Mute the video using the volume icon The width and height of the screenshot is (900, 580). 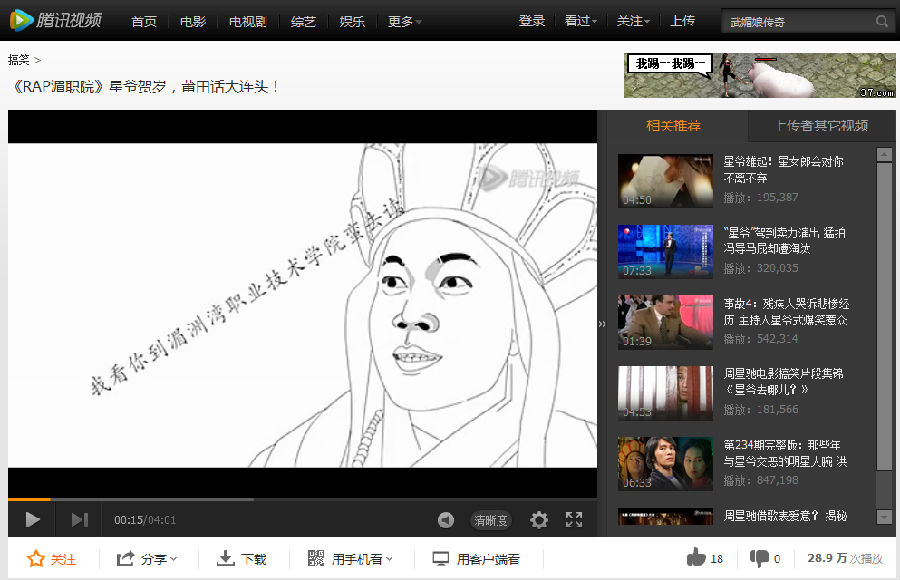coord(446,520)
